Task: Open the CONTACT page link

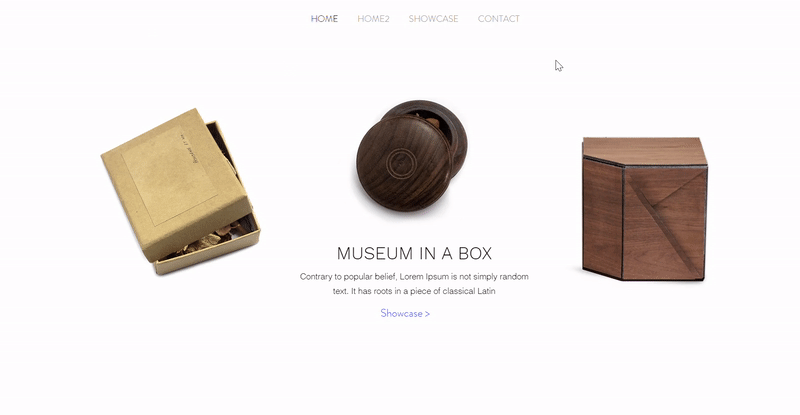Action: (x=498, y=19)
